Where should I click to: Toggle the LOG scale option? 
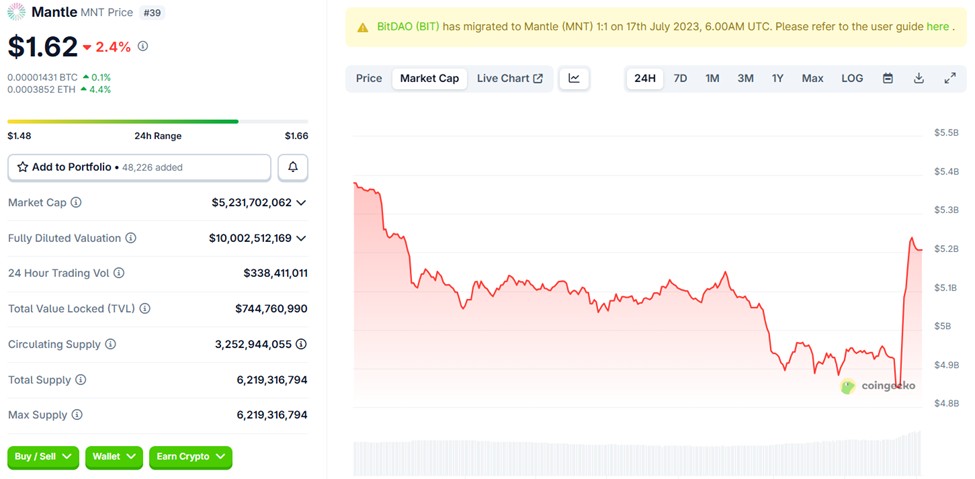point(852,78)
